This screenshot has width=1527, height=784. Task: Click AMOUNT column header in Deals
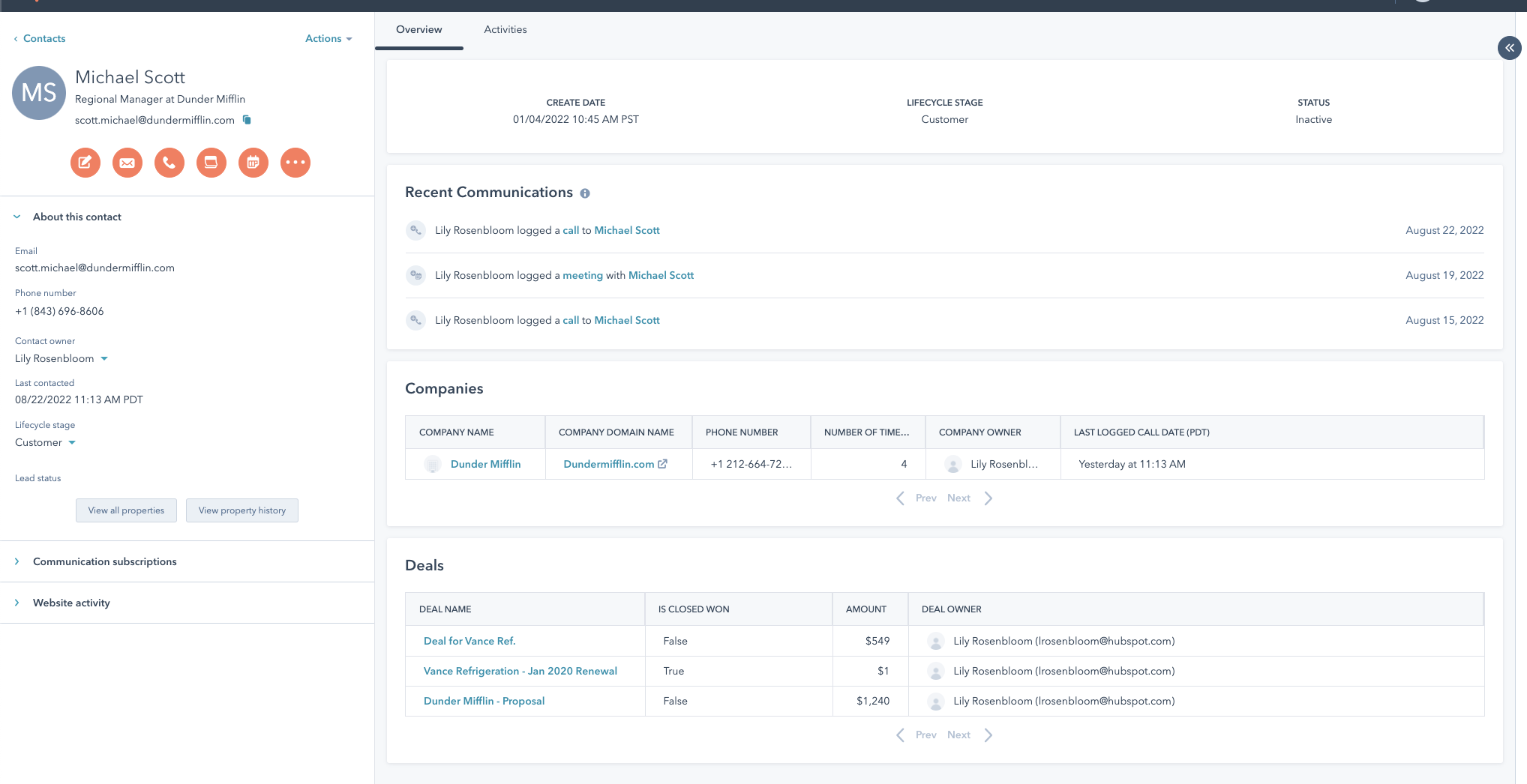tap(870, 609)
